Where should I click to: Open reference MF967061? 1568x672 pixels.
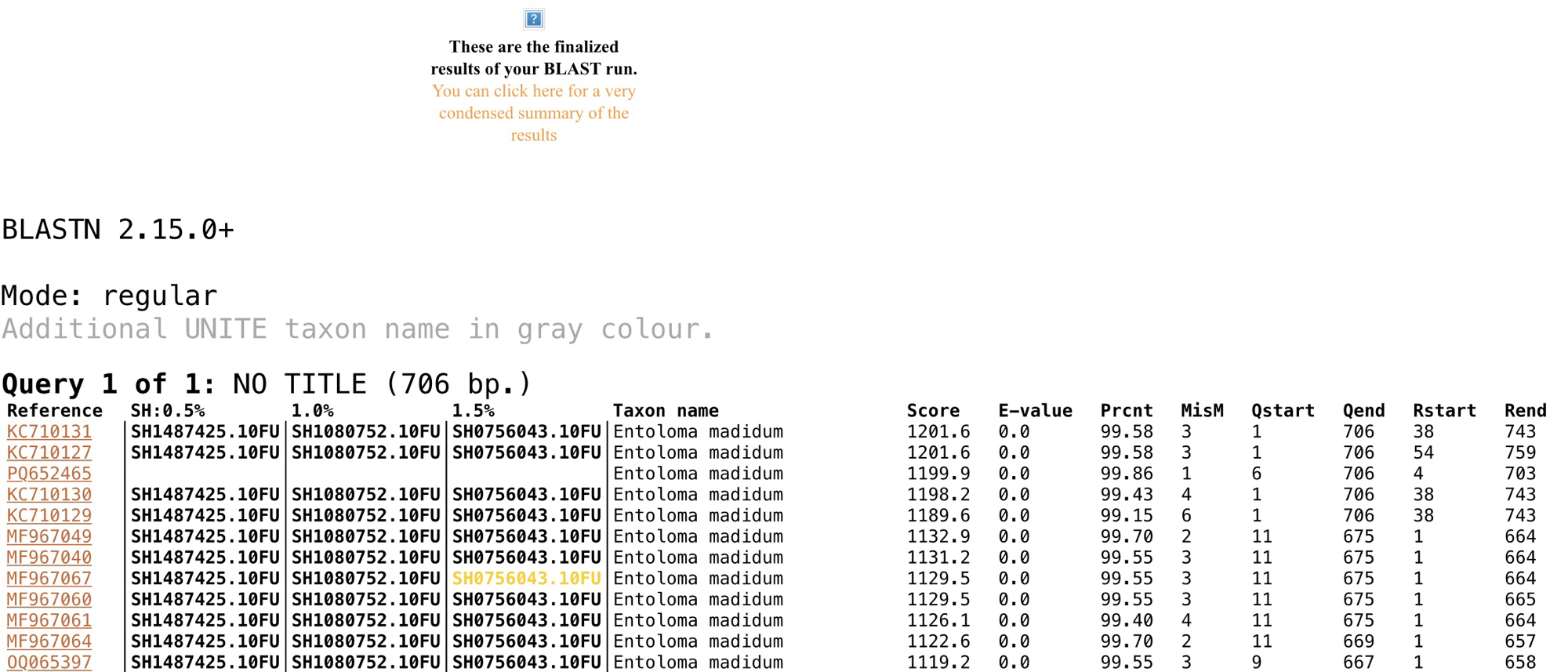(x=49, y=621)
